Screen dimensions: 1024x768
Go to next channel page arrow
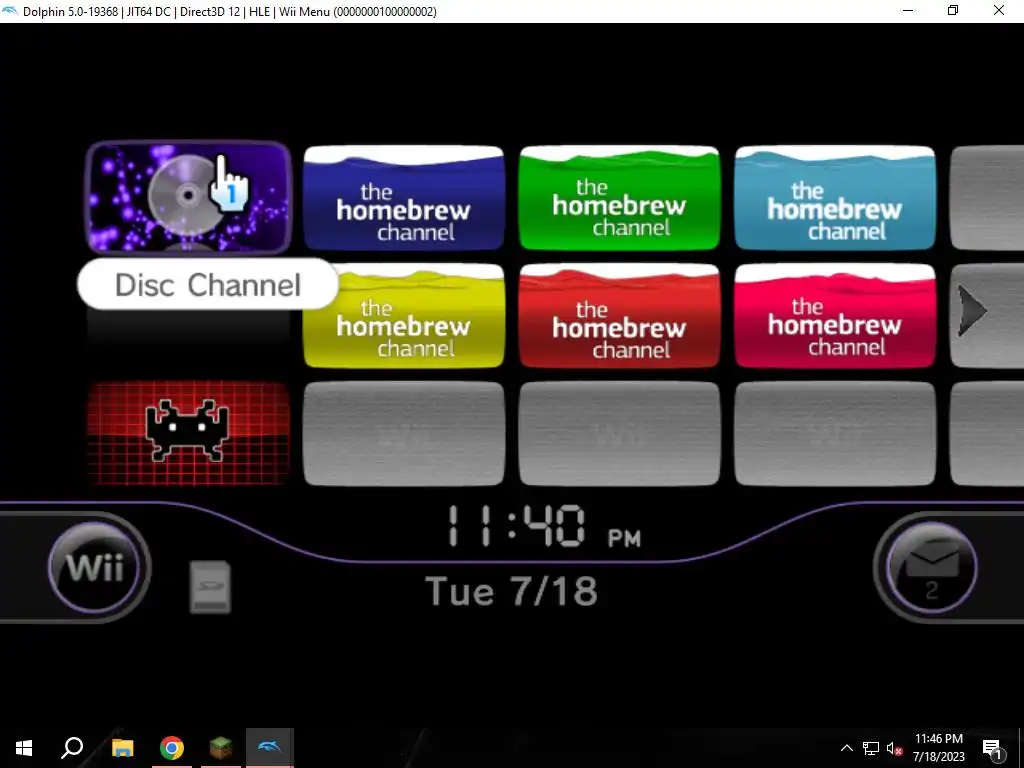tap(972, 312)
